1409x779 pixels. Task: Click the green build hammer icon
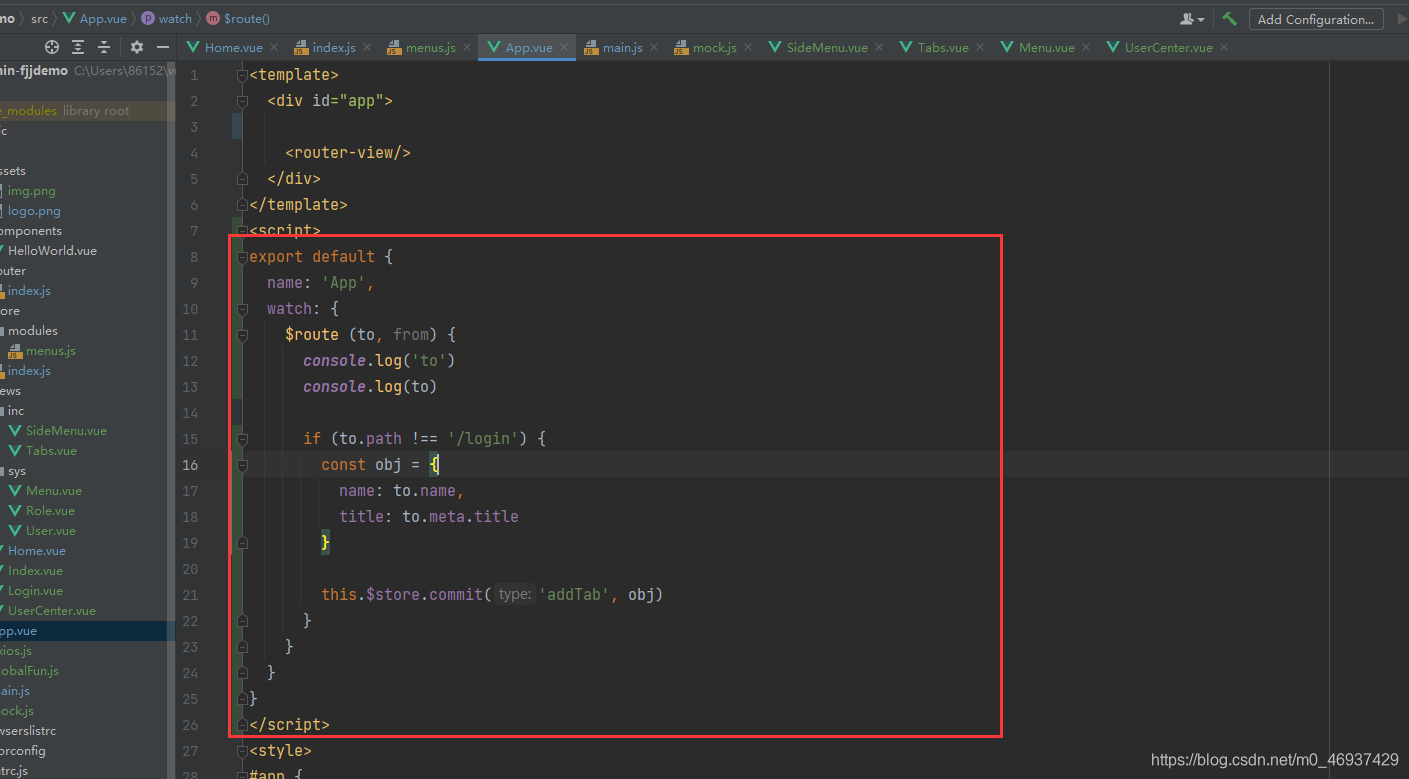tap(1229, 19)
